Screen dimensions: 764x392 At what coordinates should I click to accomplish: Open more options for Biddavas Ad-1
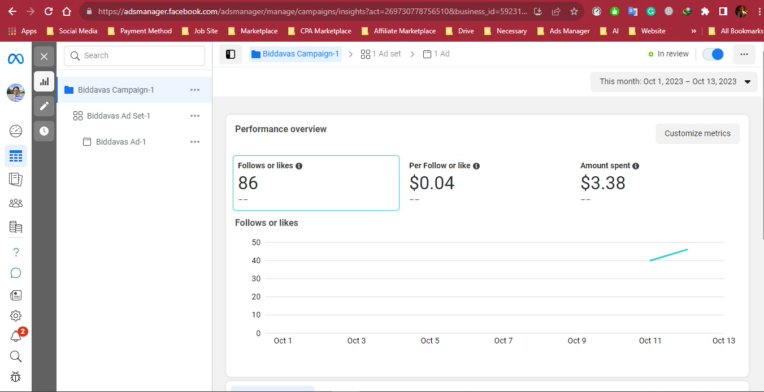(x=195, y=142)
